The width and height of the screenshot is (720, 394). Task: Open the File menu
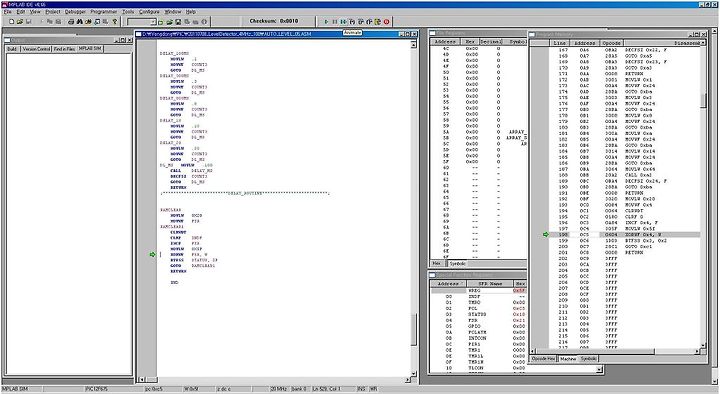coord(8,11)
